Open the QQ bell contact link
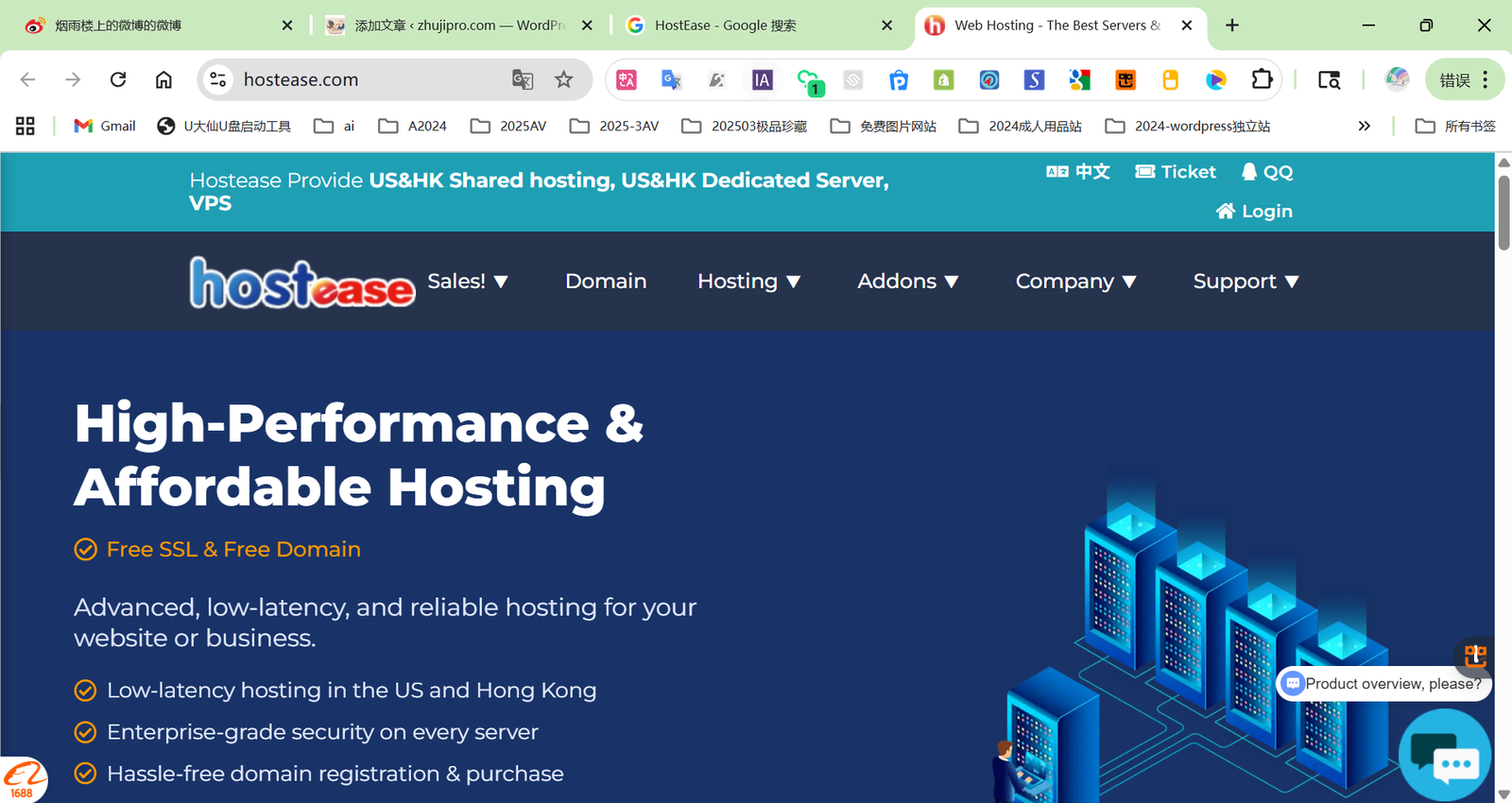1512x803 pixels. pos(1266,172)
